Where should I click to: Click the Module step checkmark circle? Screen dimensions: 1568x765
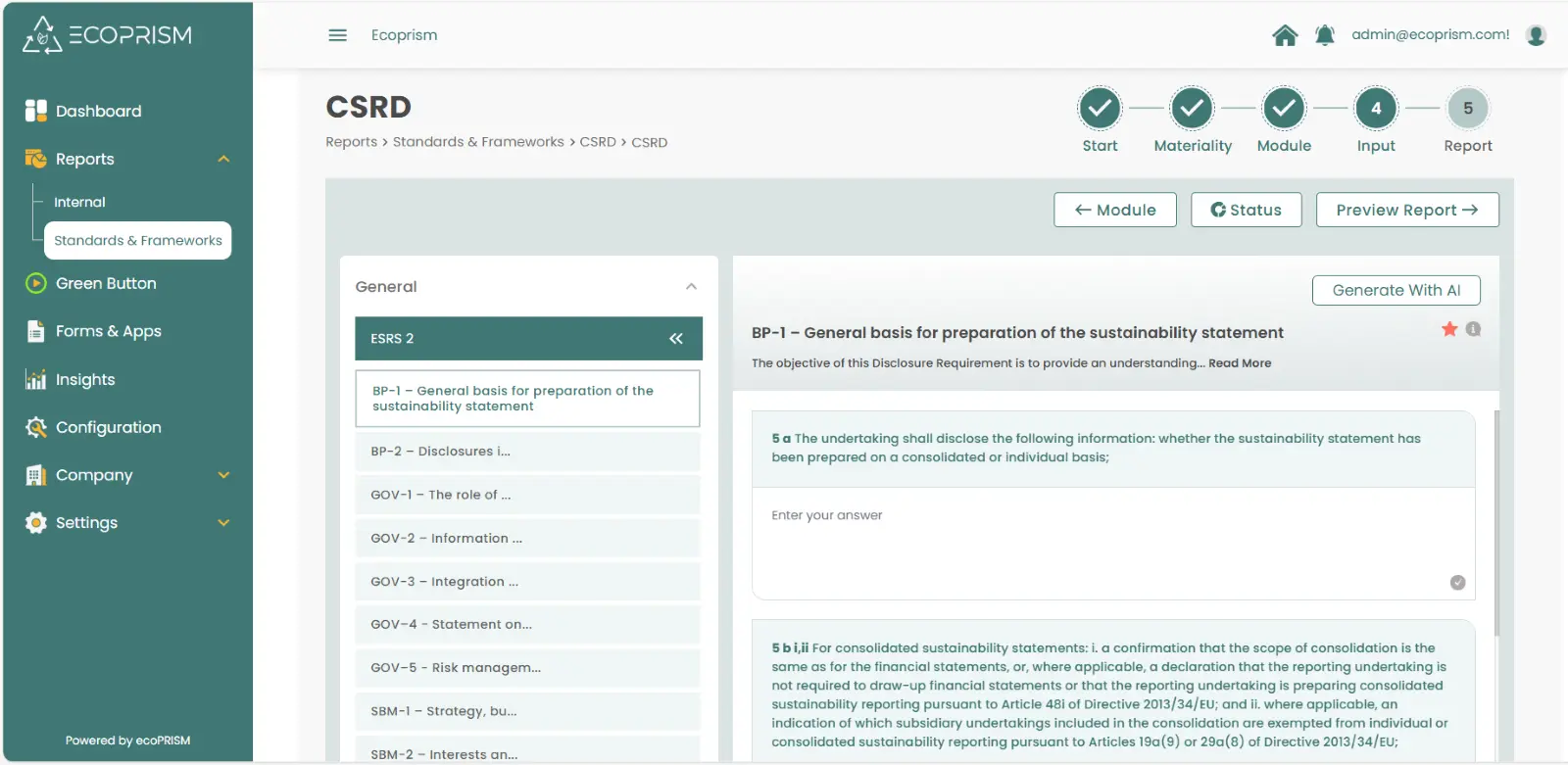[1284, 109]
